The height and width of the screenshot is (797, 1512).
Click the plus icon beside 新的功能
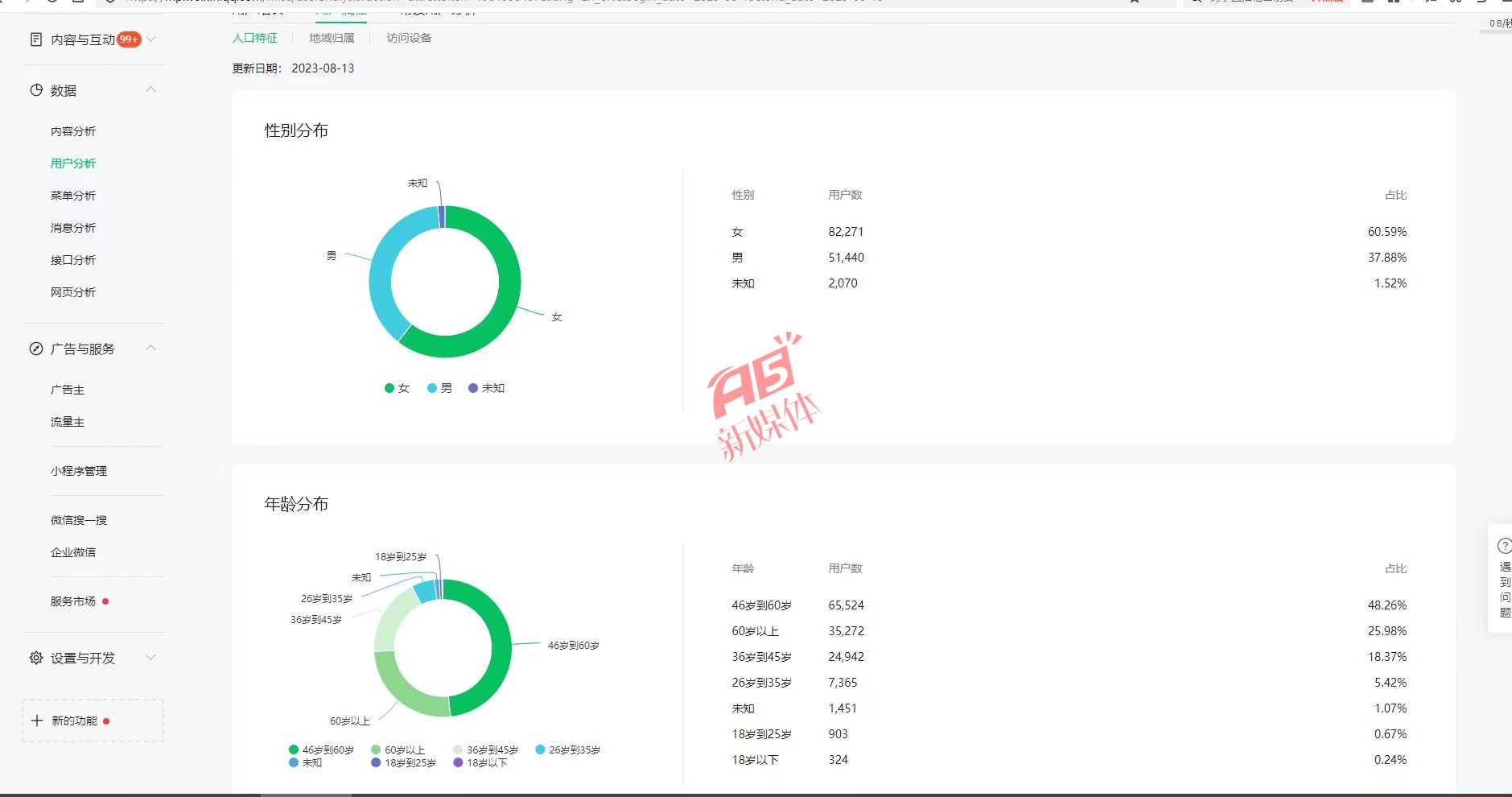click(x=37, y=721)
